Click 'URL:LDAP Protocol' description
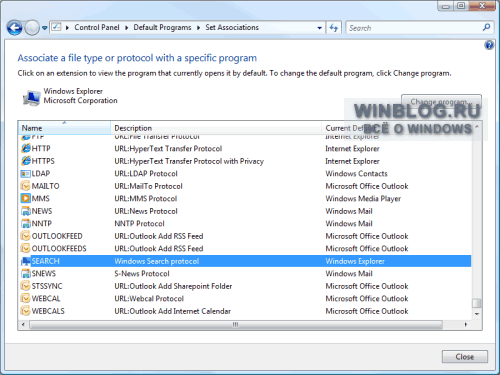Screen dimensions: 500x375 point(146,174)
